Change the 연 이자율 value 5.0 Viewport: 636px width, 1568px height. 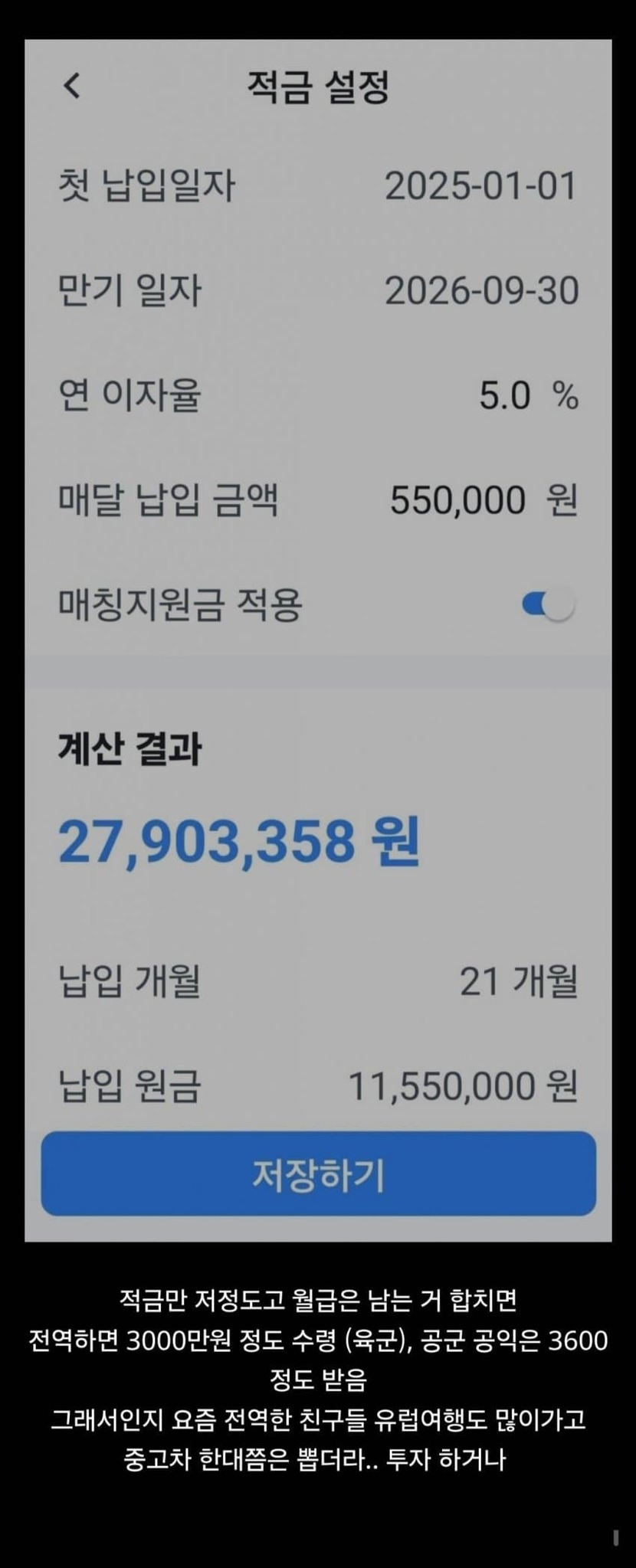click(x=505, y=396)
